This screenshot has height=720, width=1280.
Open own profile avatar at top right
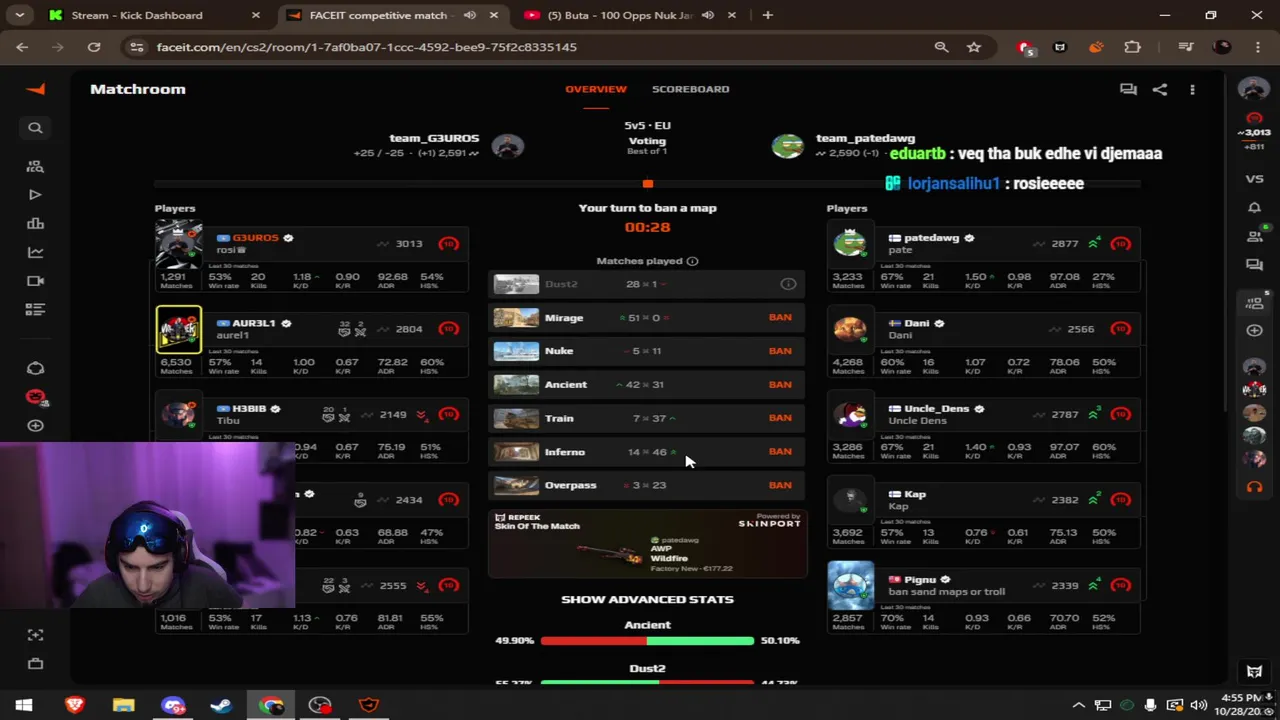[x=1254, y=89]
